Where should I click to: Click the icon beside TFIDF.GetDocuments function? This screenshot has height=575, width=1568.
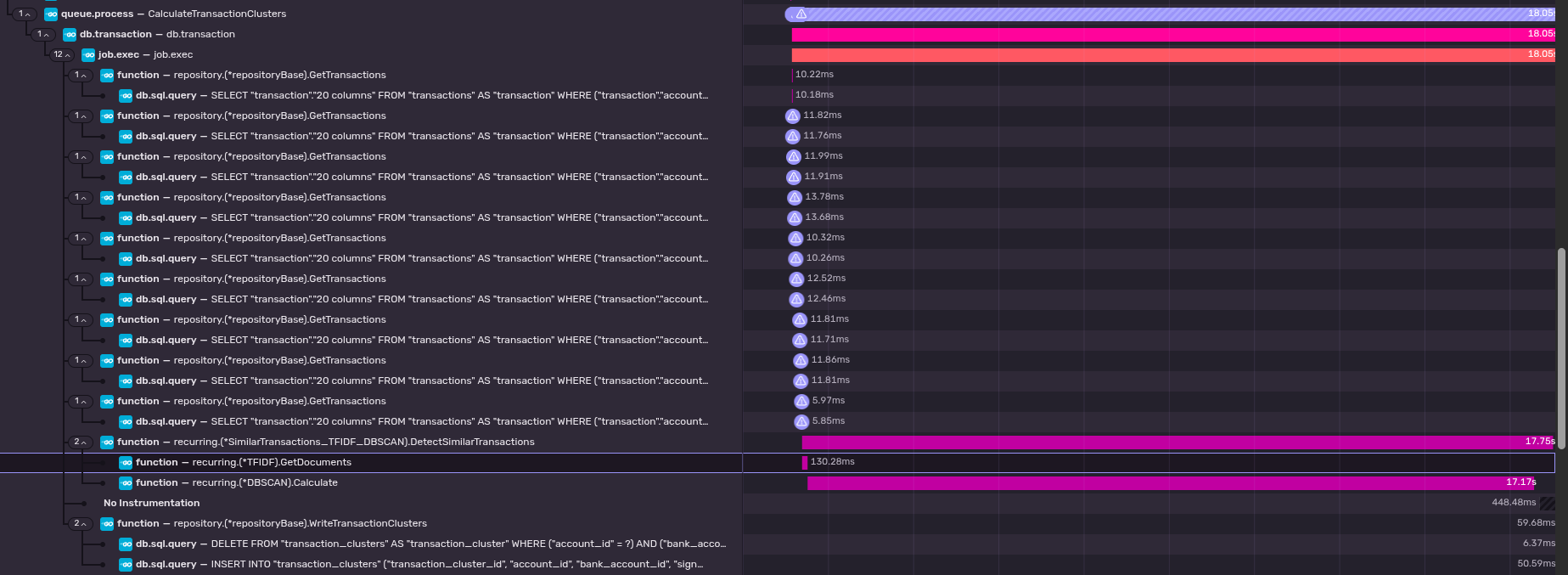tap(126, 463)
